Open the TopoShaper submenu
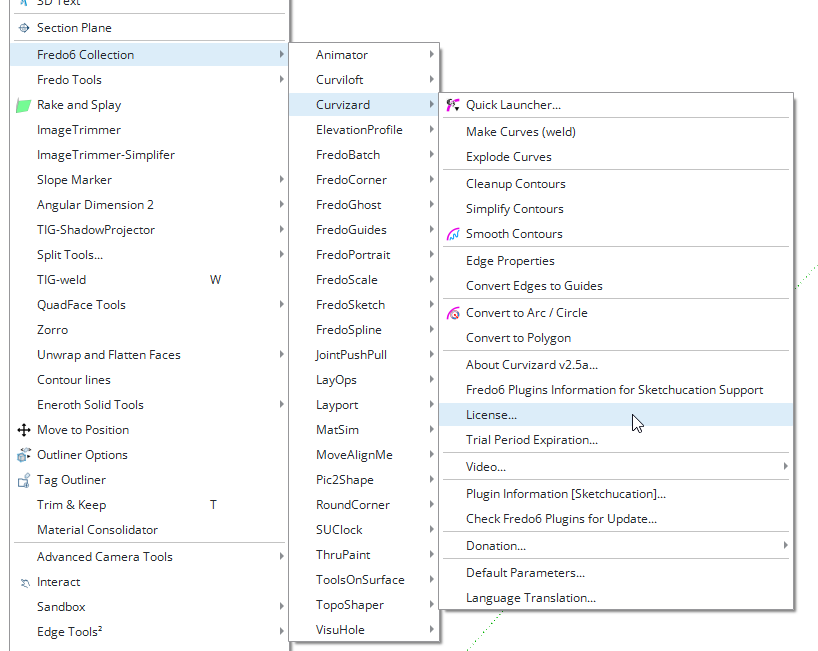The width and height of the screenshot is (818, 651). pos(364,605)
